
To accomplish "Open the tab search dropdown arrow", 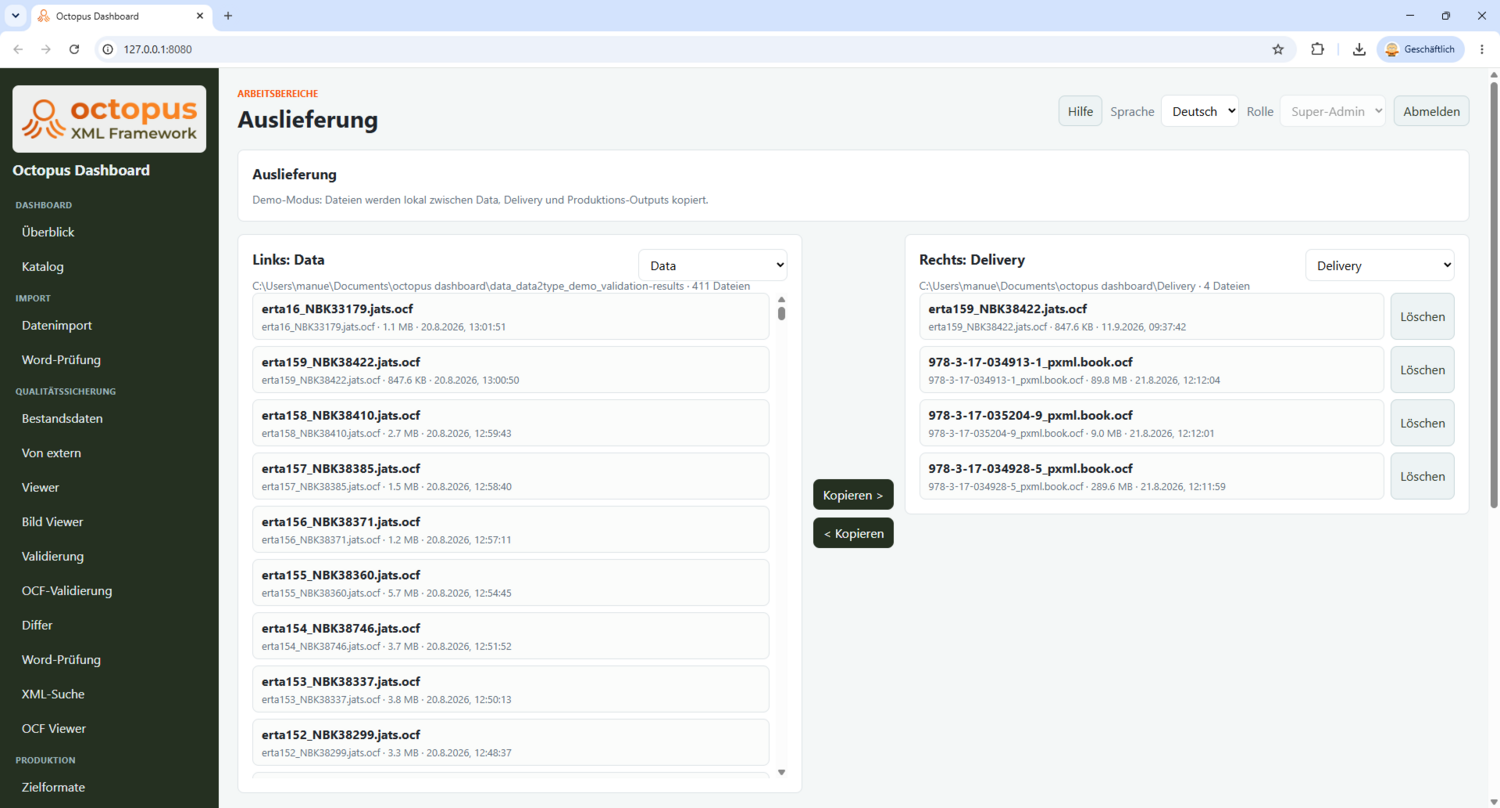I will pos(15,16).
